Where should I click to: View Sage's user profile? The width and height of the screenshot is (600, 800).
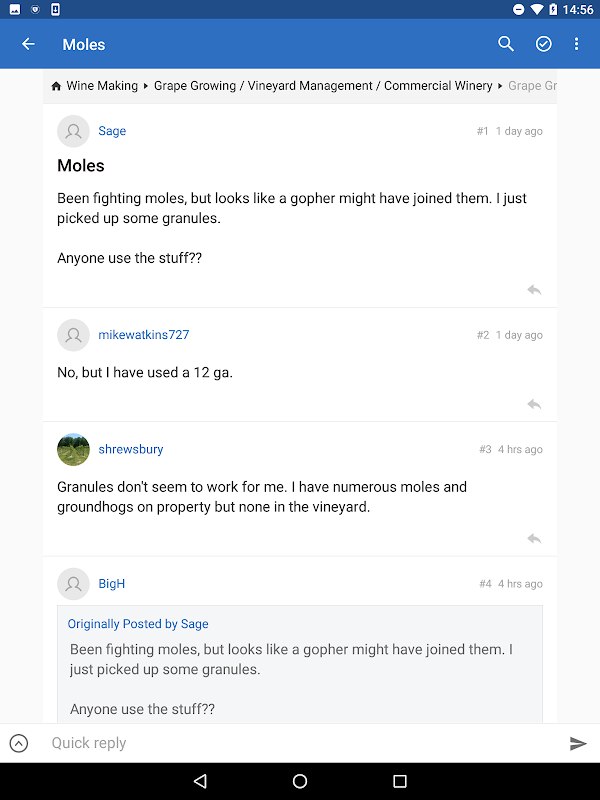112,131
